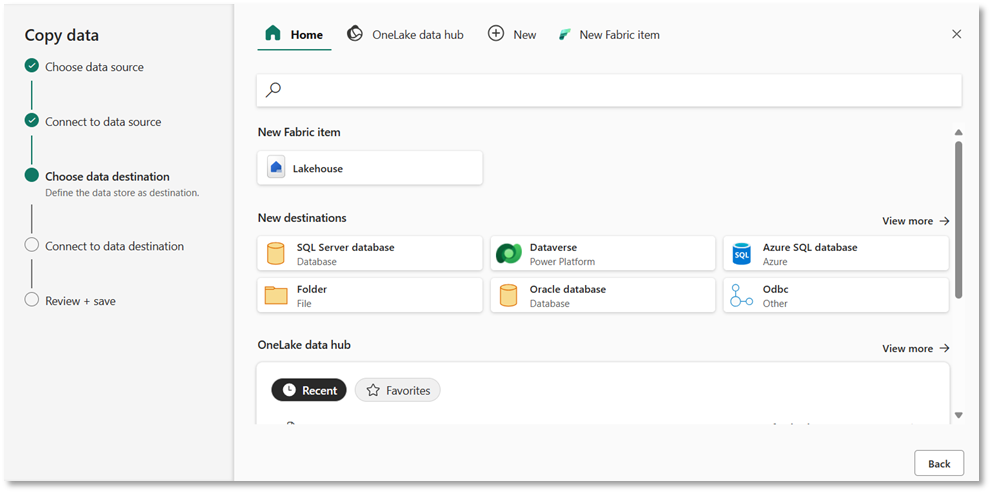Select the Folder file destination icon
Screen dimensions: 992x494
(276, 295)
